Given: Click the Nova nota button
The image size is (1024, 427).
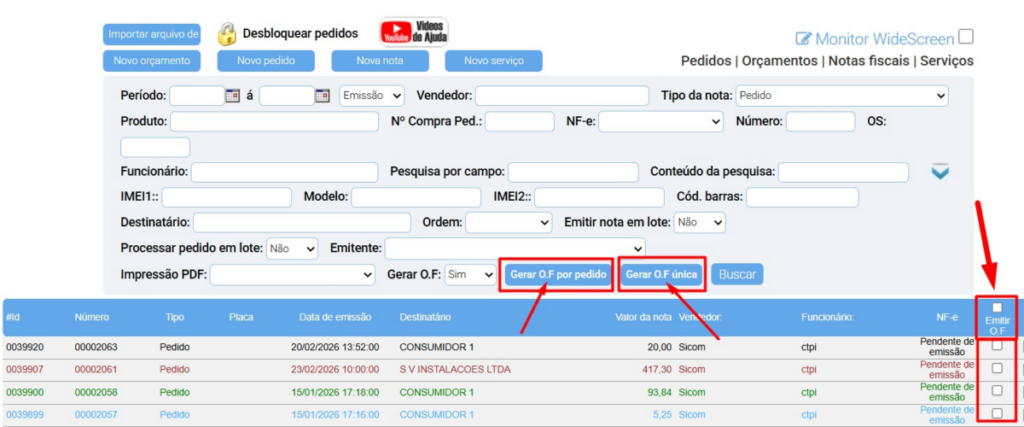Looking at the screenshot, I should pos(380,61).
